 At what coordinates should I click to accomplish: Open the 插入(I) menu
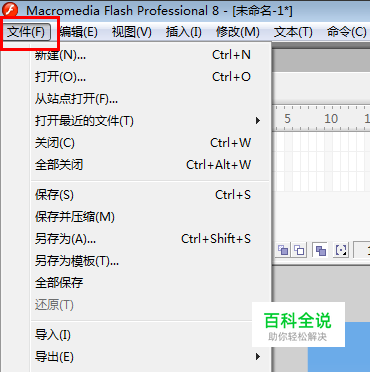(x=184, y=32)
